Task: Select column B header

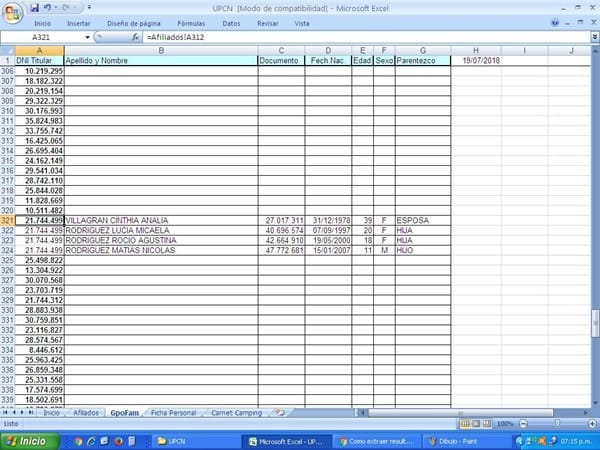Action: 161,51
